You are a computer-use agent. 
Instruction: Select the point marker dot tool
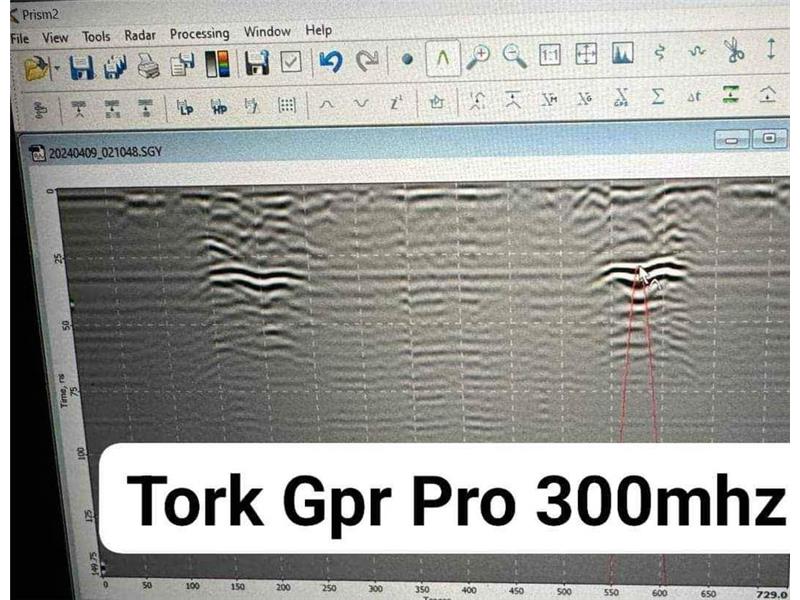407,60
